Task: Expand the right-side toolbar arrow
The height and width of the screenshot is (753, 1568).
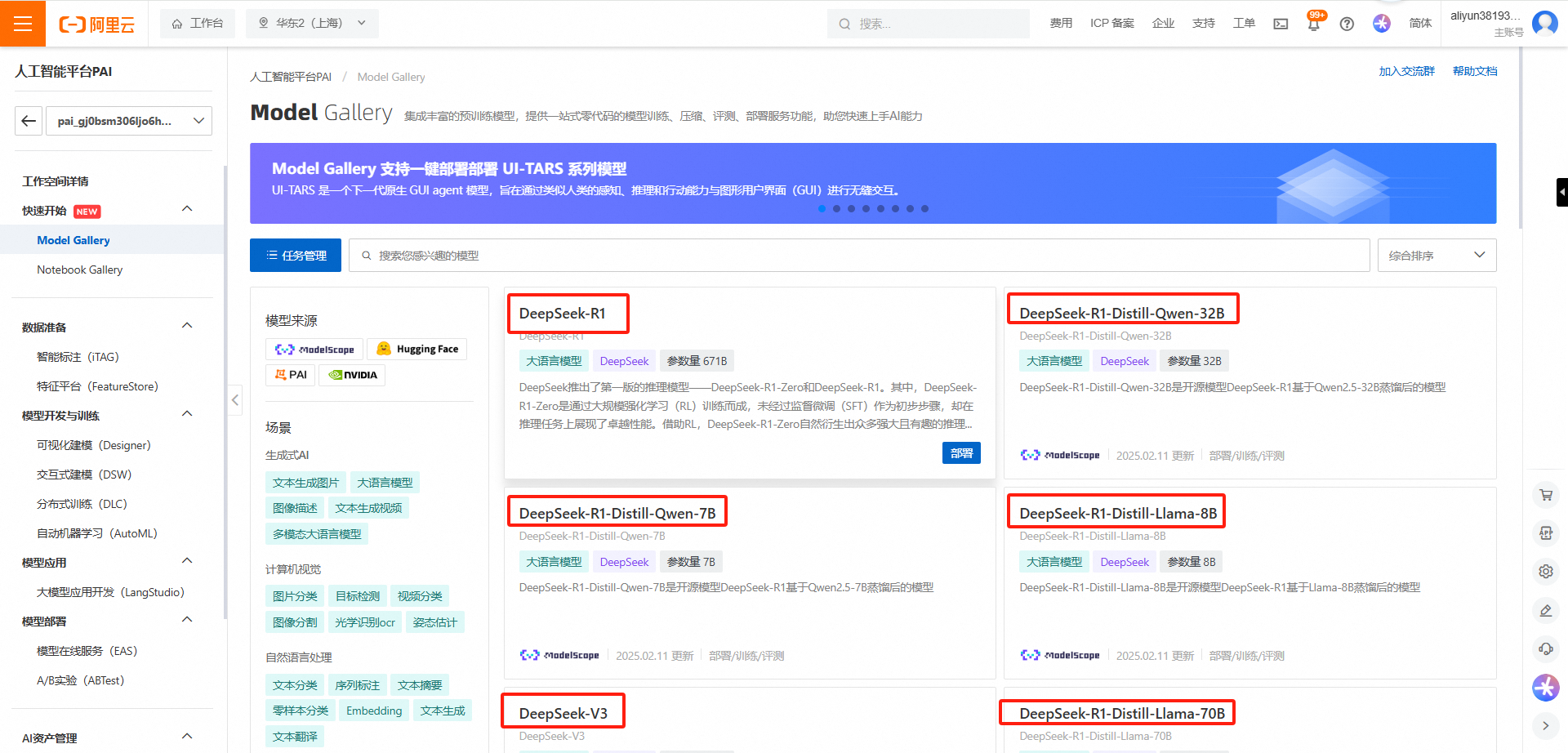Action: (1545, 725)
